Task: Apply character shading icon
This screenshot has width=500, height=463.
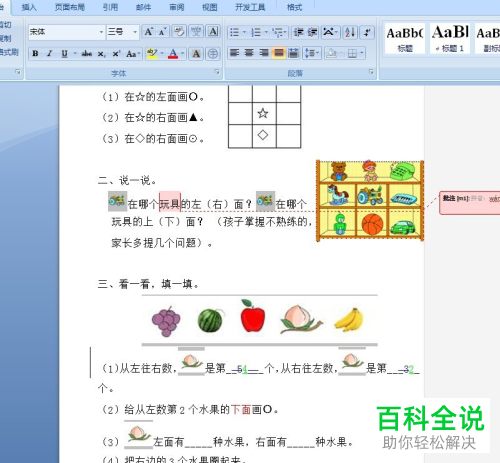Action: click(x=196, y=53)
